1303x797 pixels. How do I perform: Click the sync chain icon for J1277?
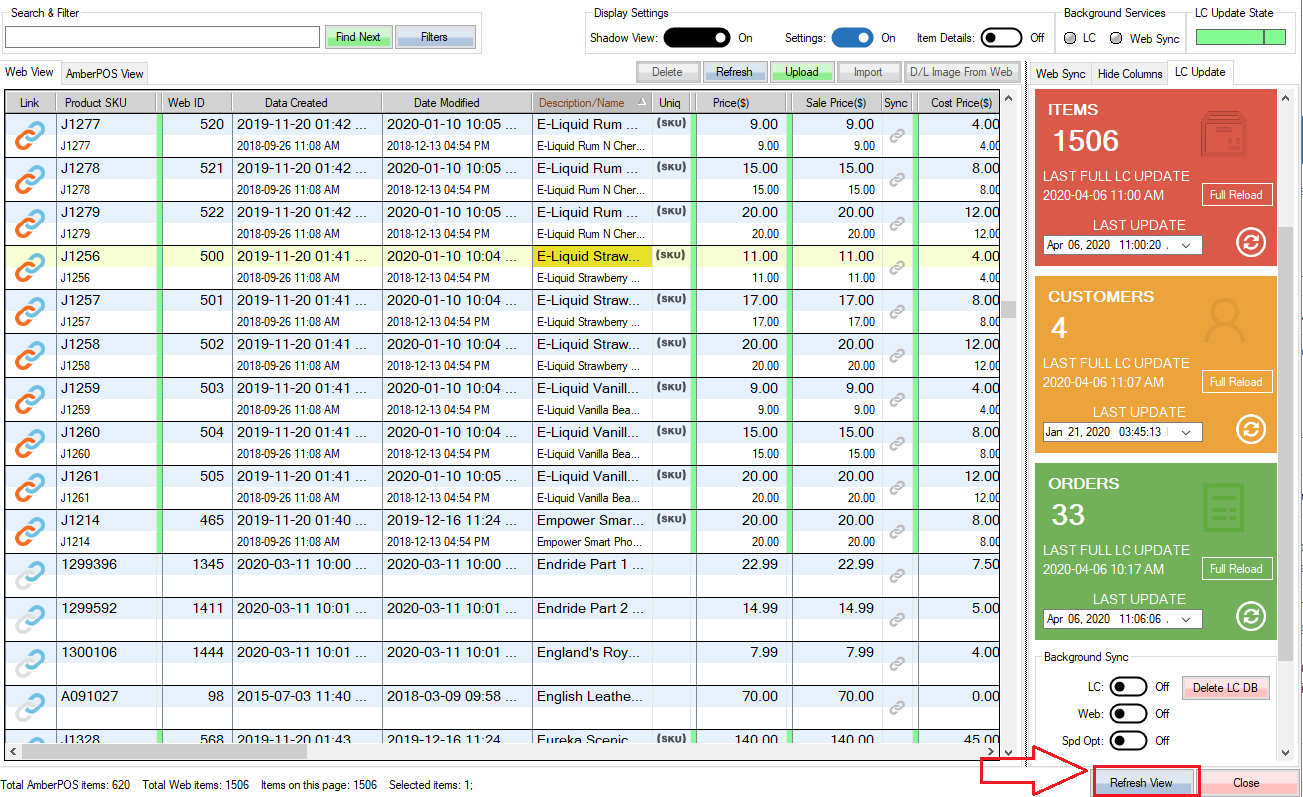point(897,136)
